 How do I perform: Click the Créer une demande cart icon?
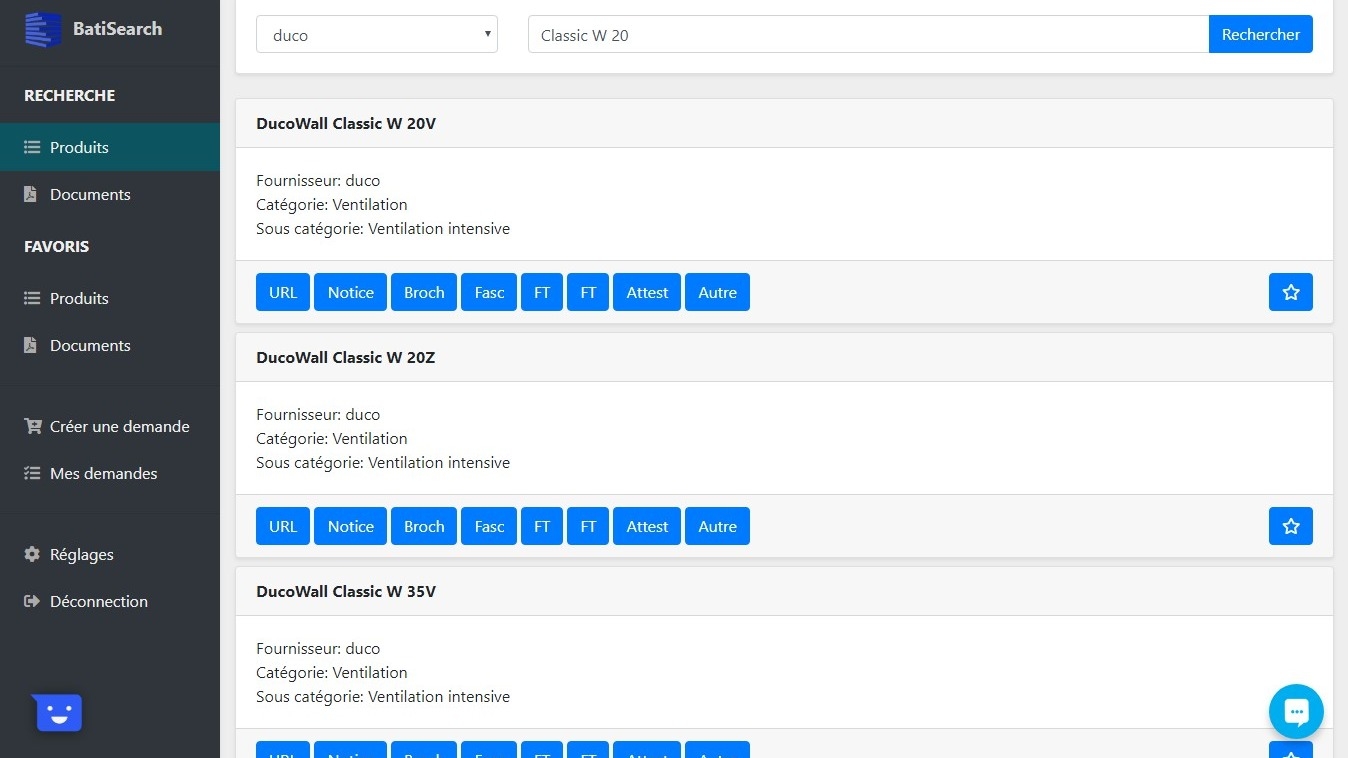32,426
